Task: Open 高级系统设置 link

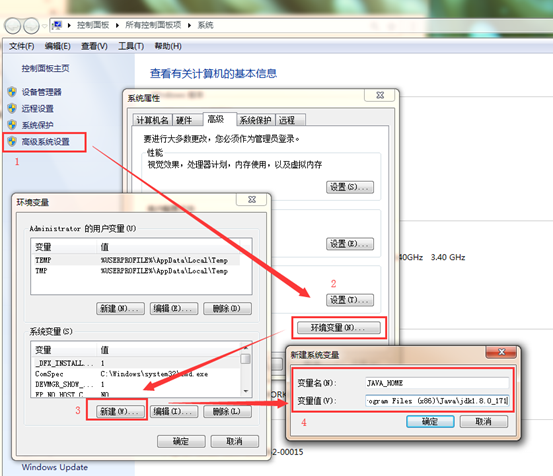Action: [45, 142]
